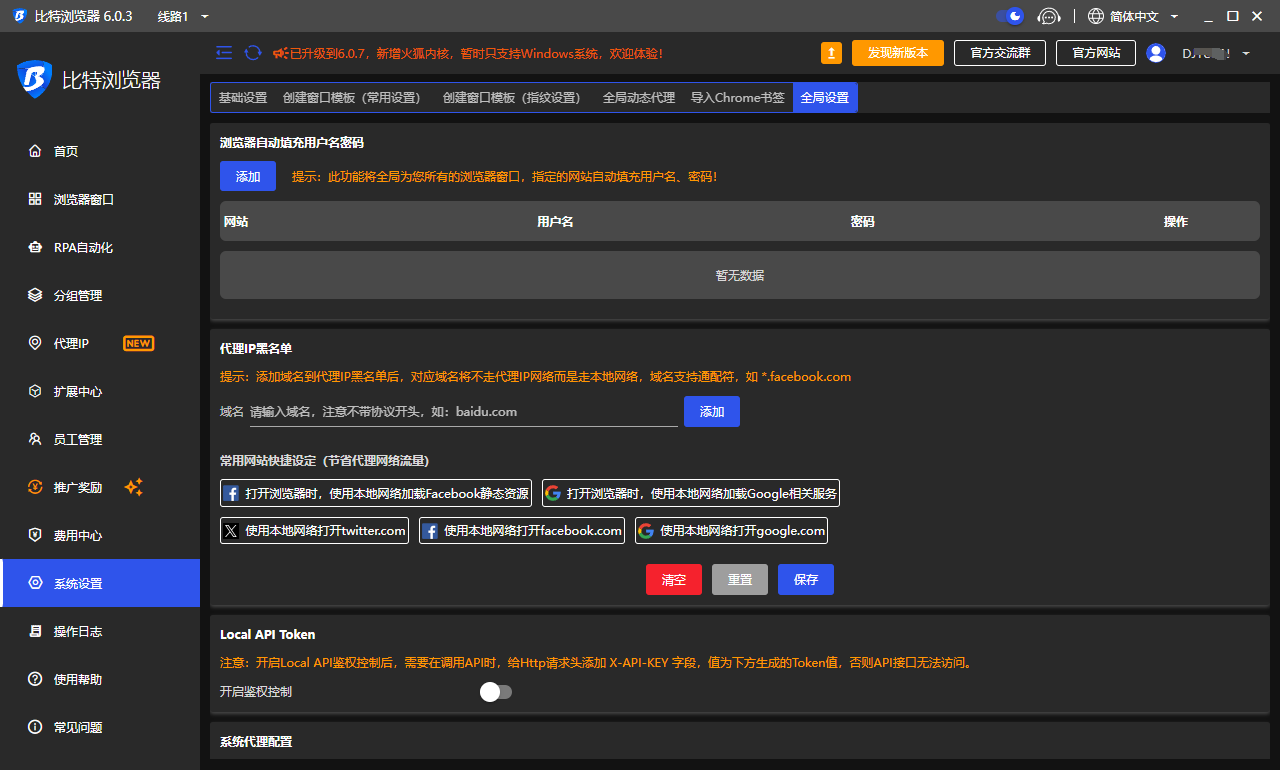Open 代理IP location pin icon

35,343
